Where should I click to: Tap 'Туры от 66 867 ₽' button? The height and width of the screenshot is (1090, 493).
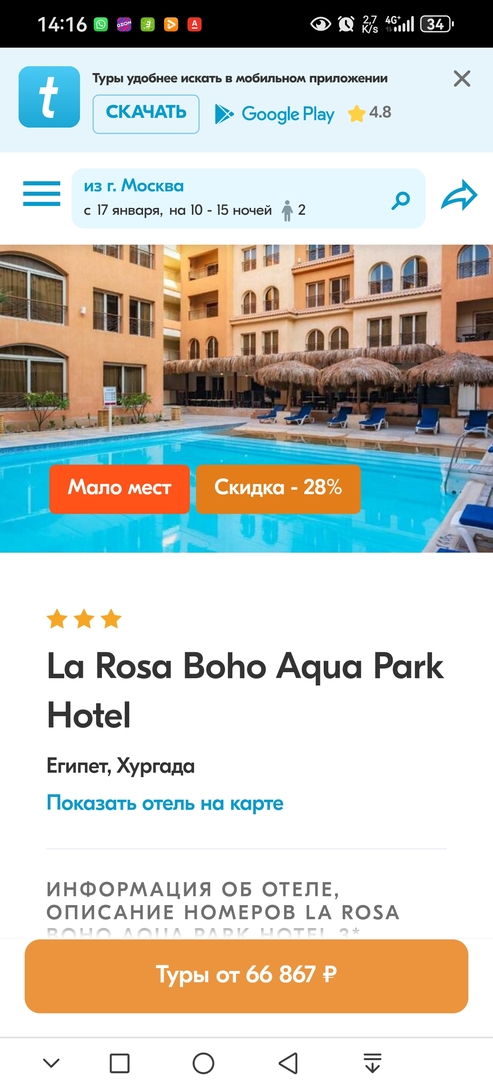point(246,975)
